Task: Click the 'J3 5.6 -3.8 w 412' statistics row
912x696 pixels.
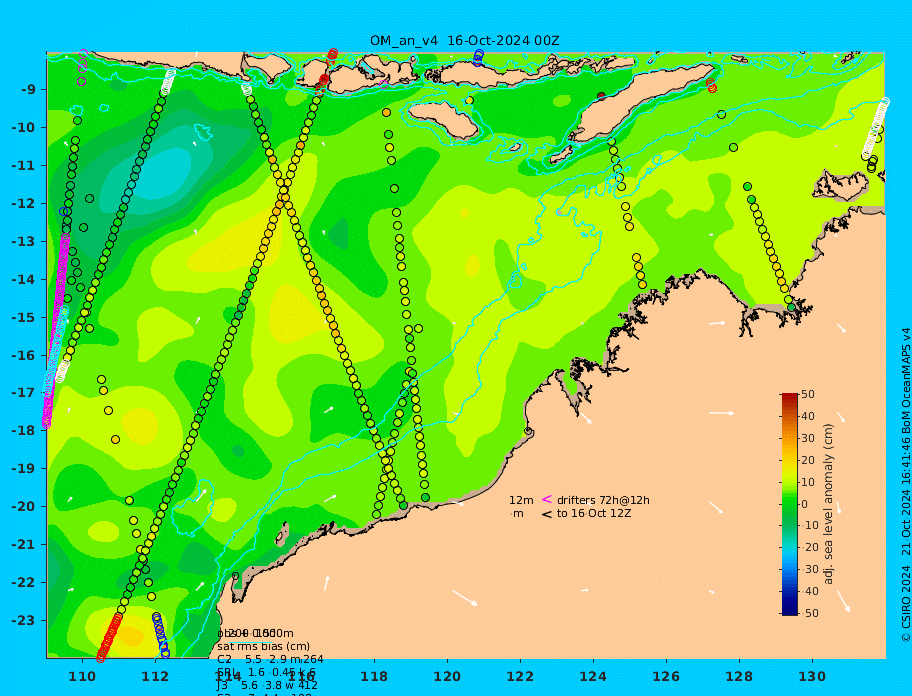Action: (x=268, y=686)
